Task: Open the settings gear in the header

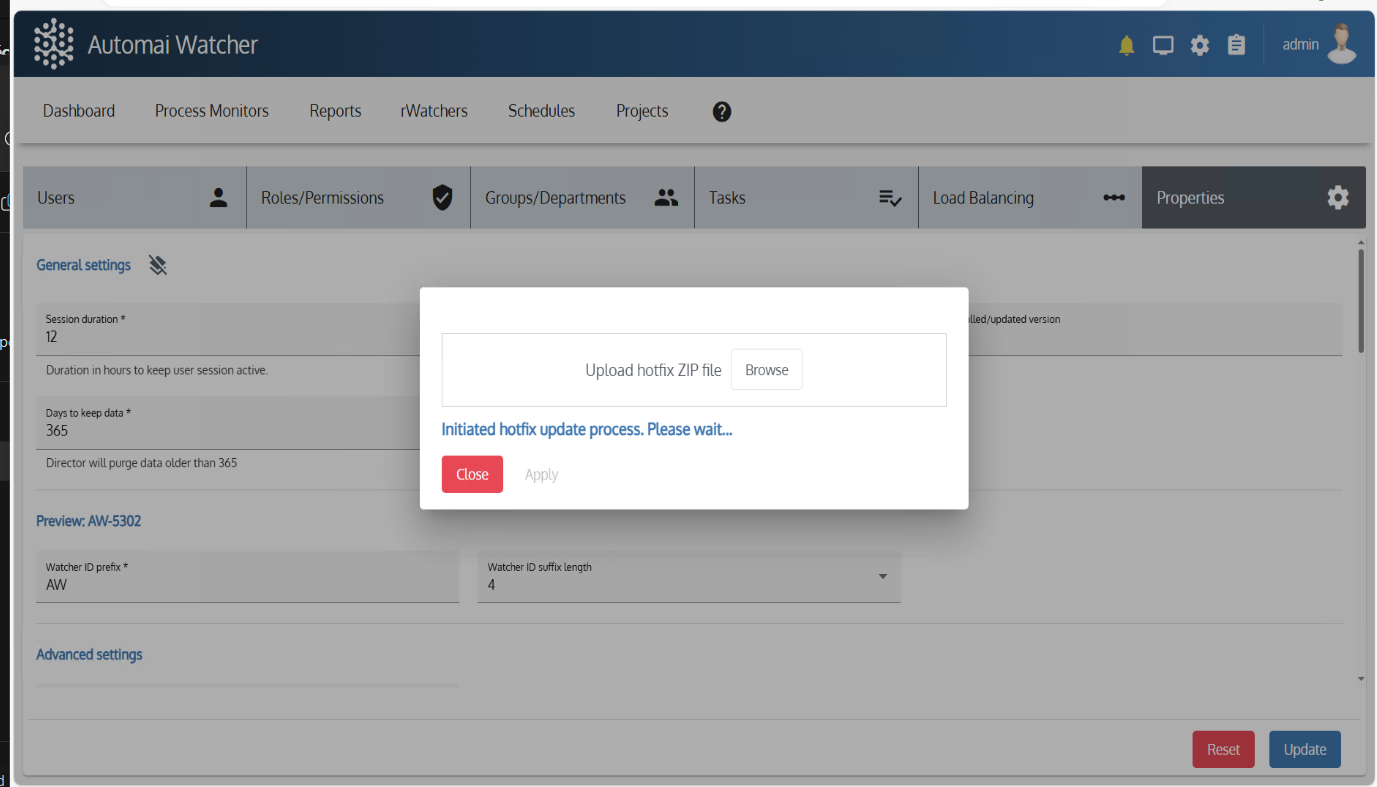Action: (x=1200, y=45)
